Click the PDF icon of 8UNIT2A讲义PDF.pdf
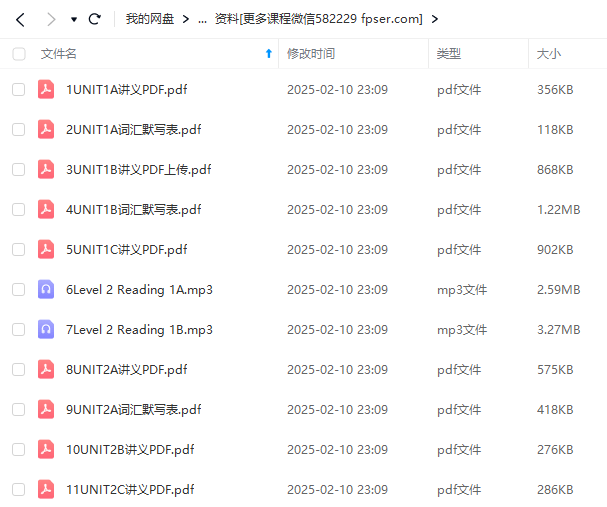Viewport: 607px width, 507px height. 46,369
